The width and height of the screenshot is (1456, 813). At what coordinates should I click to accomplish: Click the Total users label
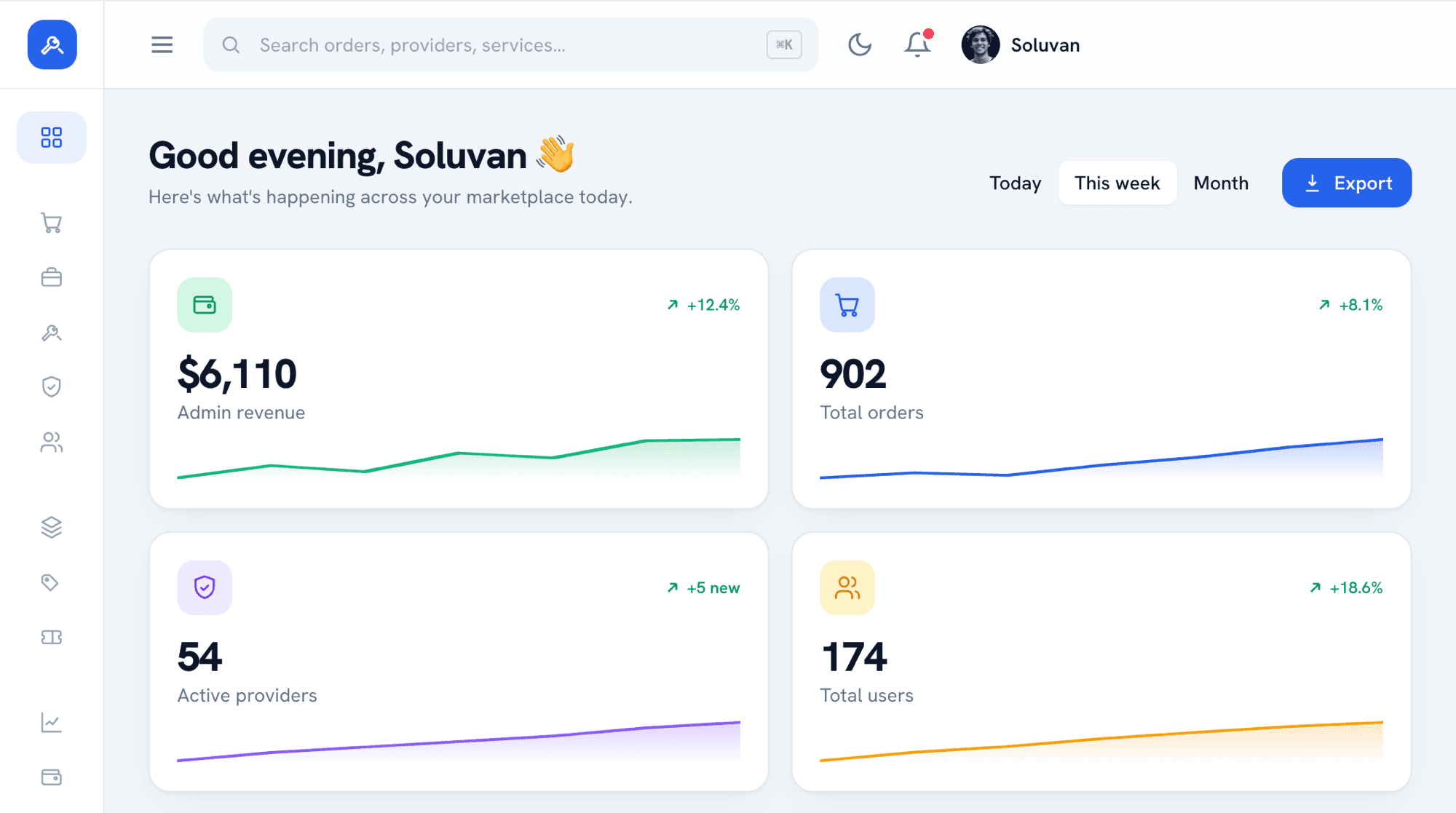866,696
